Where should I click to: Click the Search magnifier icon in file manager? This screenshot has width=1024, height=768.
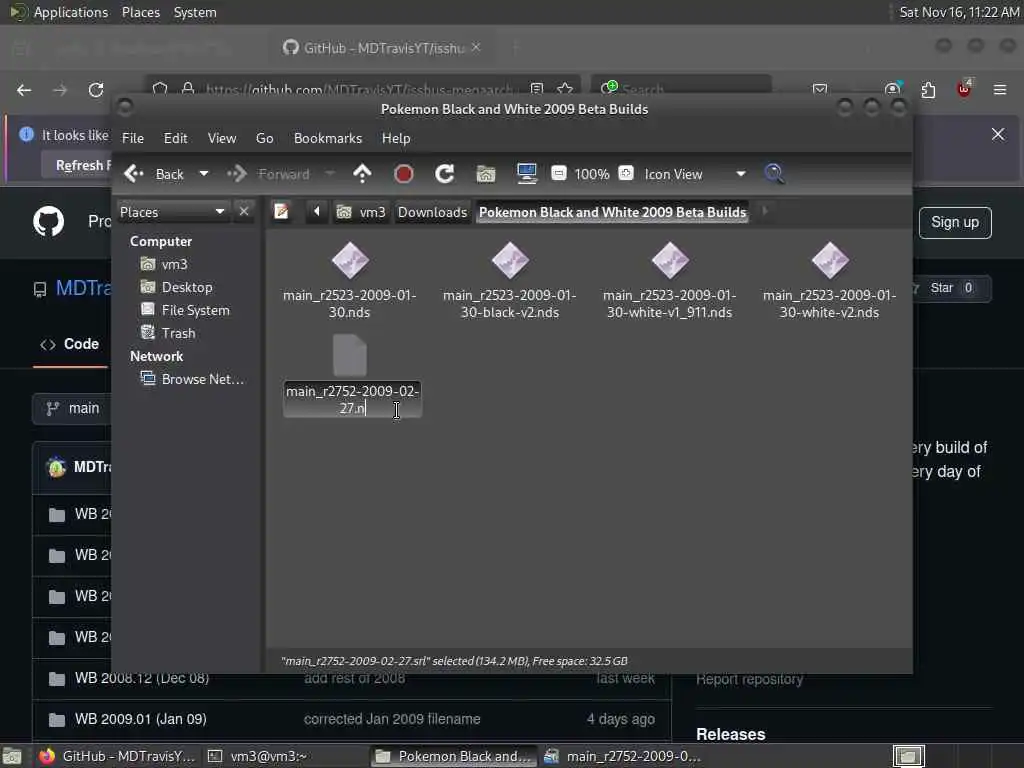point(775,174)
